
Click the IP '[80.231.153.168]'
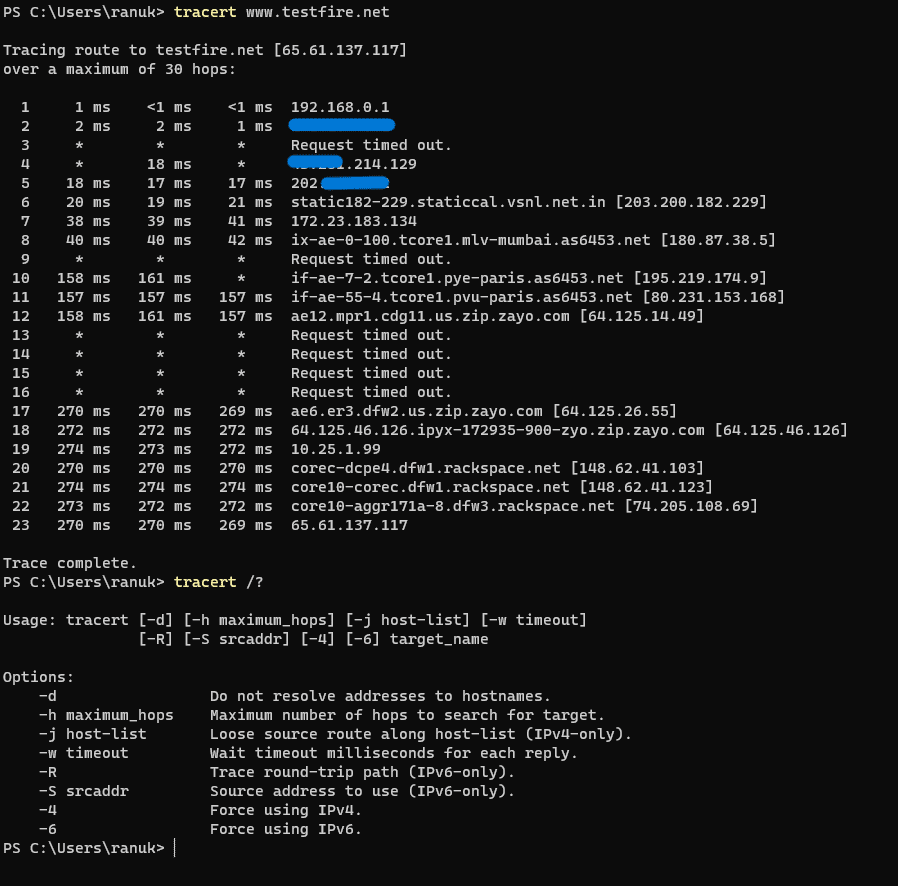713,297
